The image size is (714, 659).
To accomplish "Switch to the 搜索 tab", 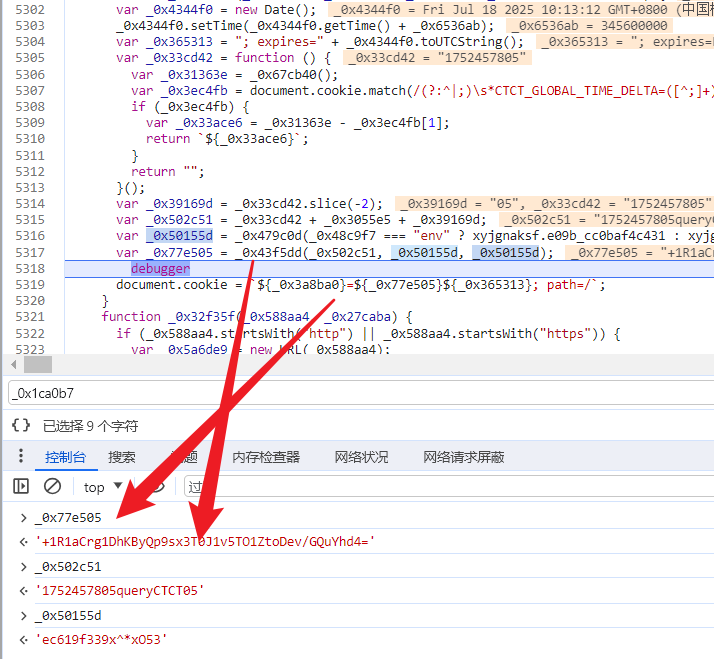I will pyautogui.click(x=122, y=457).
